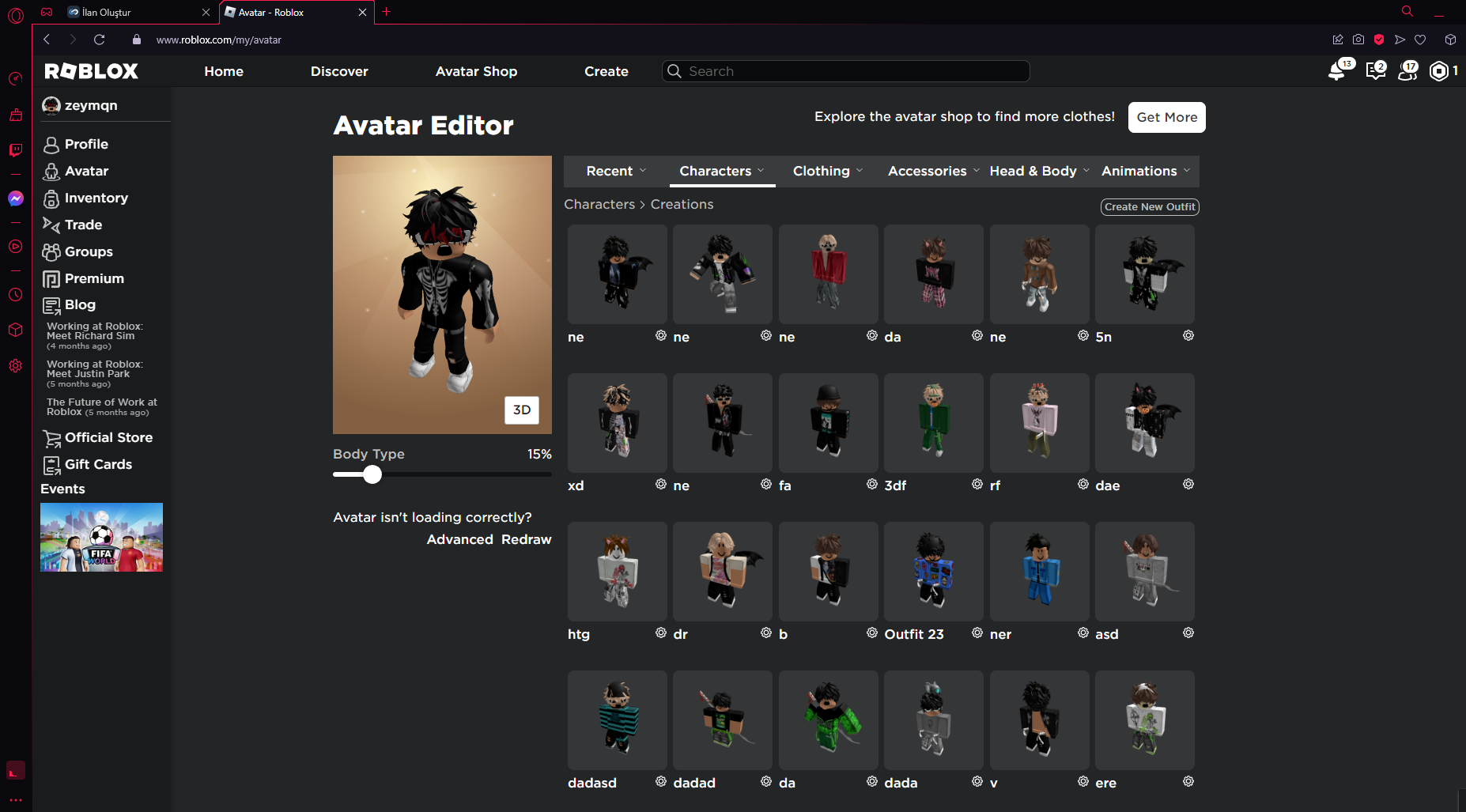Click the browser reload icon
This screenshot has height=812, width=1466.
point(99,40)
